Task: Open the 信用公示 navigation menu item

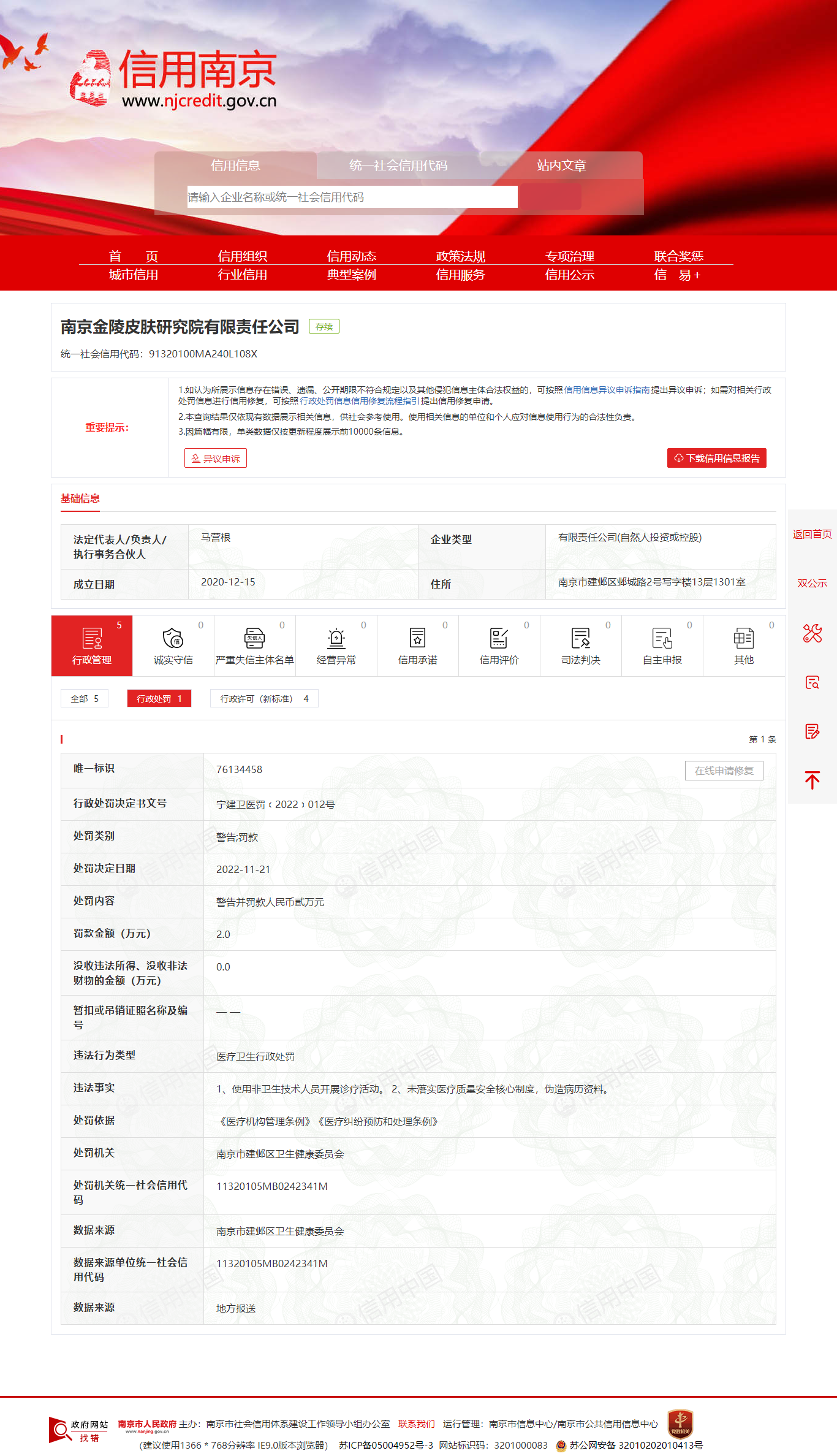Action: click(x=569, y=275)
